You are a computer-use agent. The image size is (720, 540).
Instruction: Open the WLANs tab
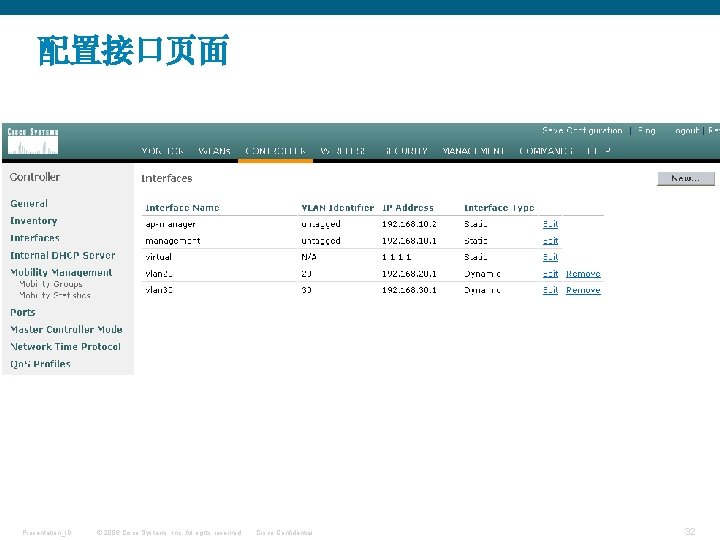tap(214, 151)
